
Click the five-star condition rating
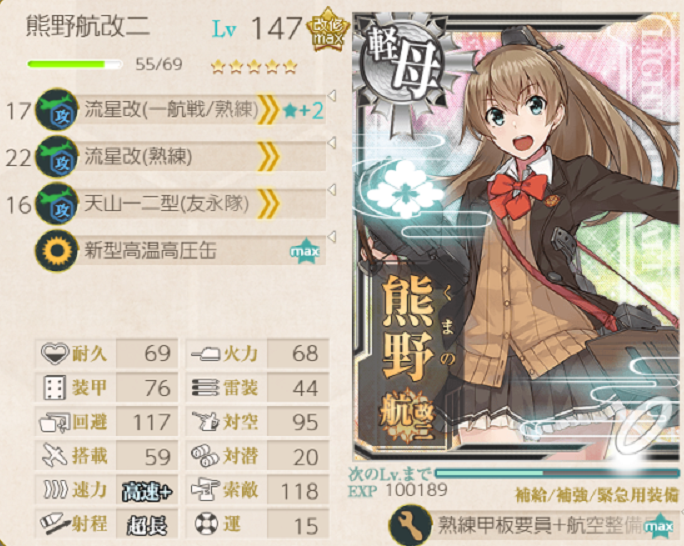pos(254,67)
